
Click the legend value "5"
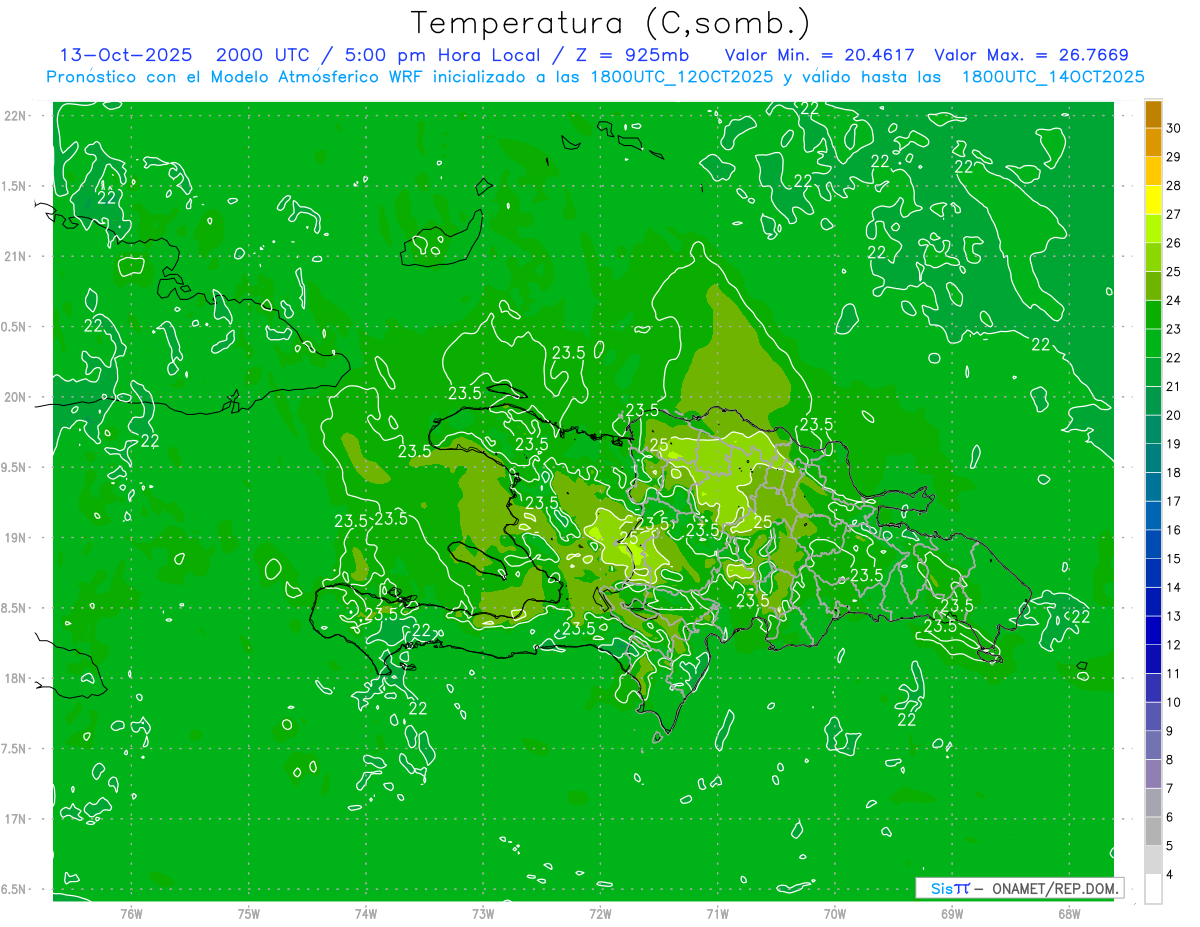click(x=1169, y=846)
